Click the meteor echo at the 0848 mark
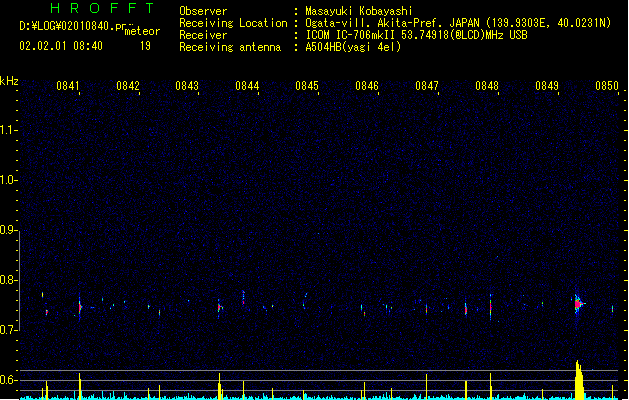 (x=491, y=307)
